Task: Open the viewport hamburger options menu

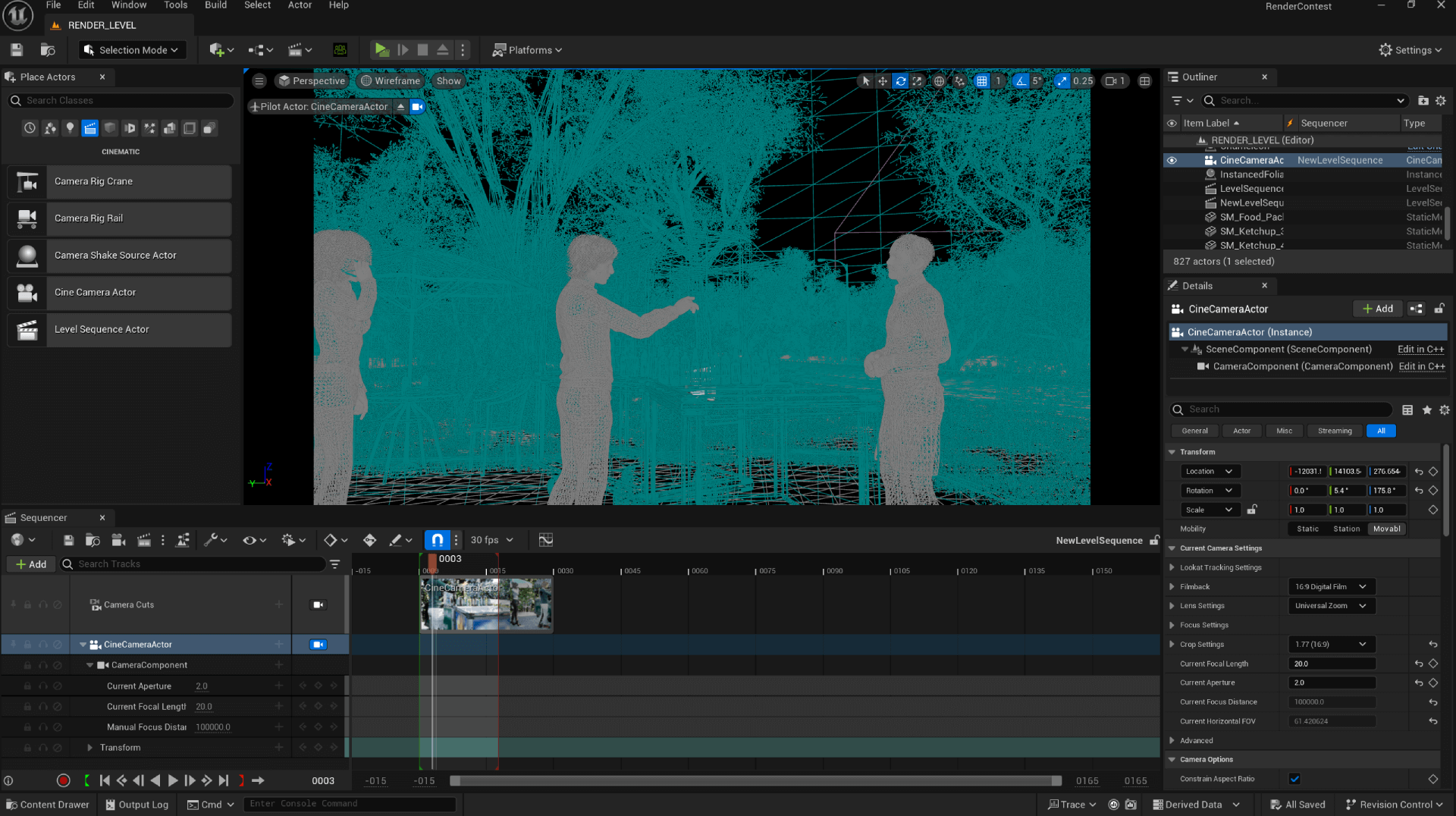Action: point(259,81)
